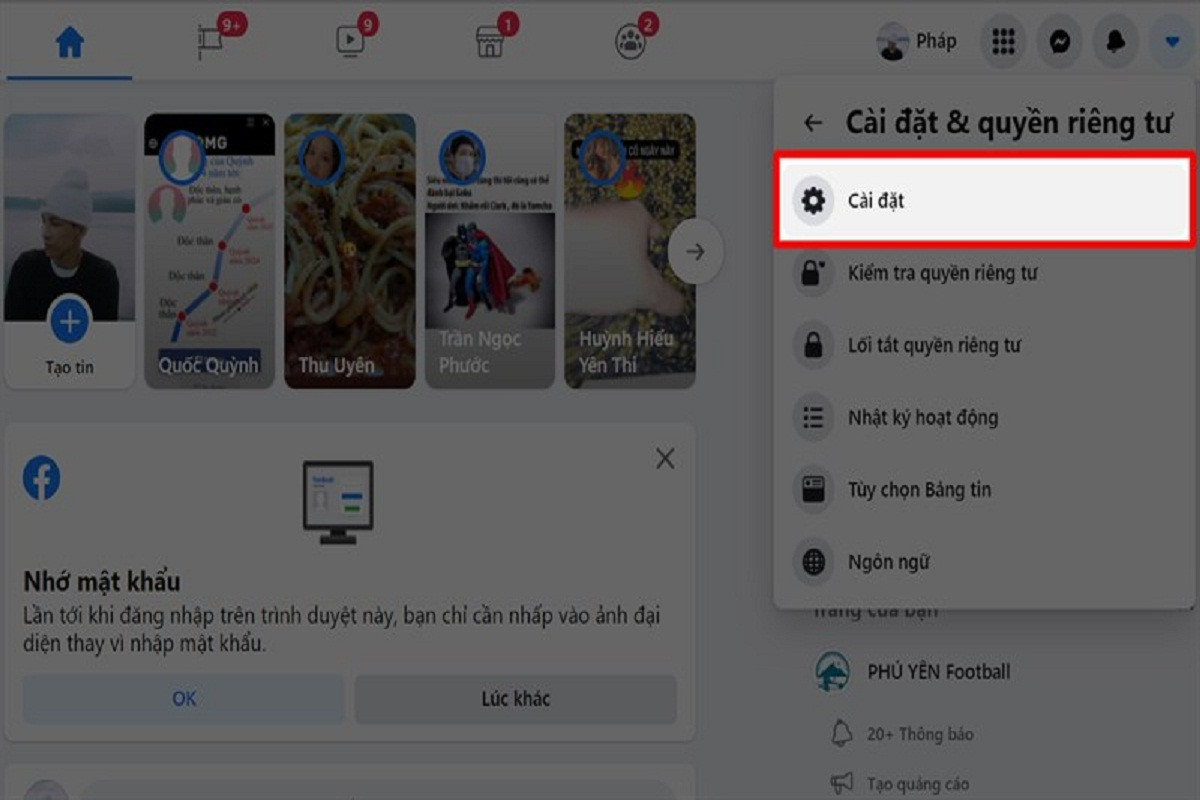The width and height of the screenshot is (1200, 800).
Task: Click Trần Ngọc Phước's story avatar ring
Action: pos(461,157)
